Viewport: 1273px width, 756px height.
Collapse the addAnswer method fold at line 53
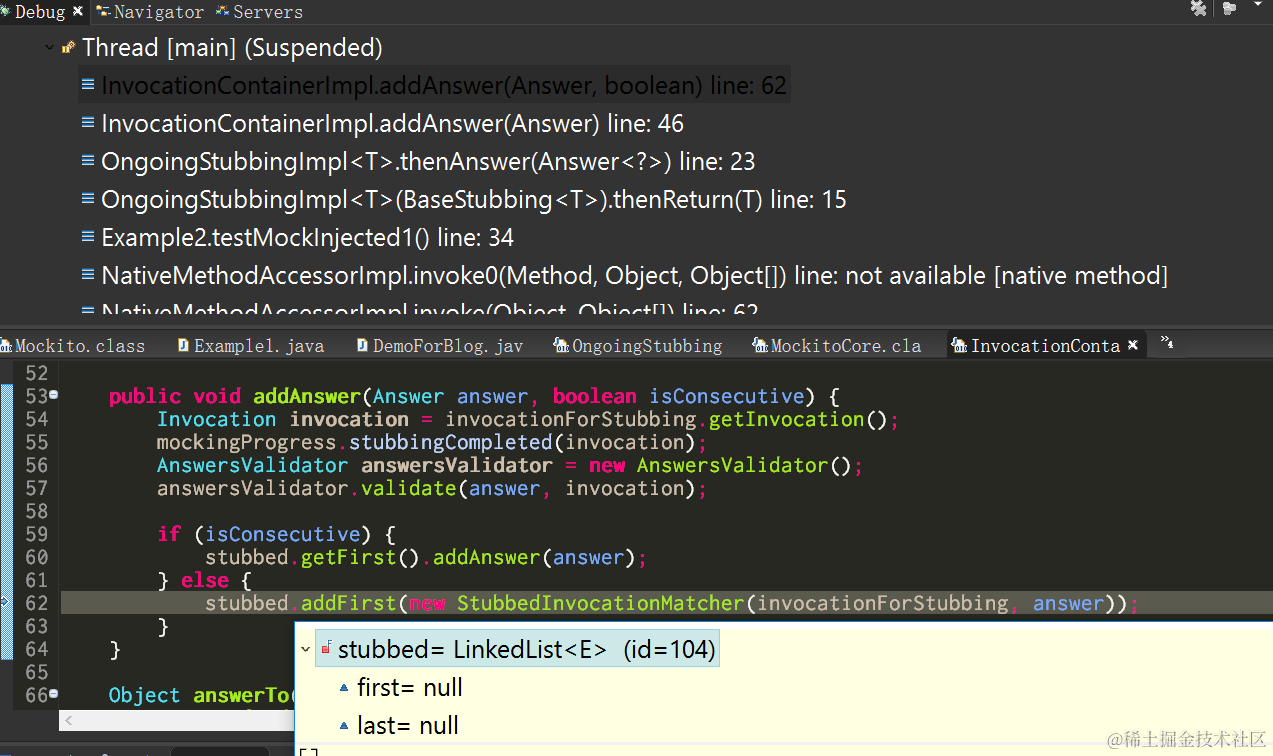coord(53,395)
